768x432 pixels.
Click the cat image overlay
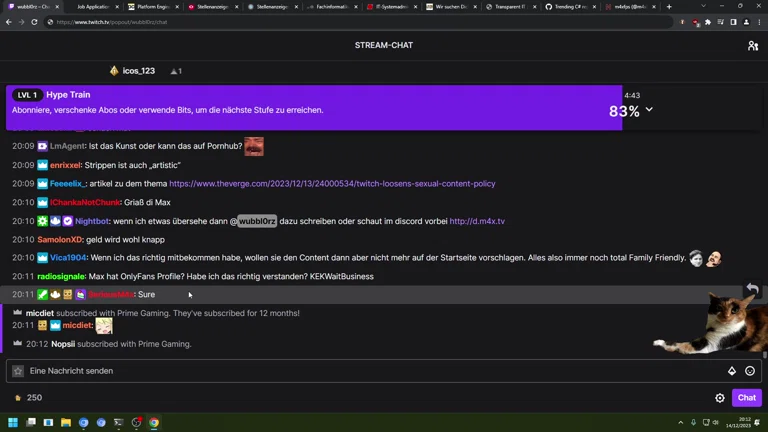click(x=710, y=323)
